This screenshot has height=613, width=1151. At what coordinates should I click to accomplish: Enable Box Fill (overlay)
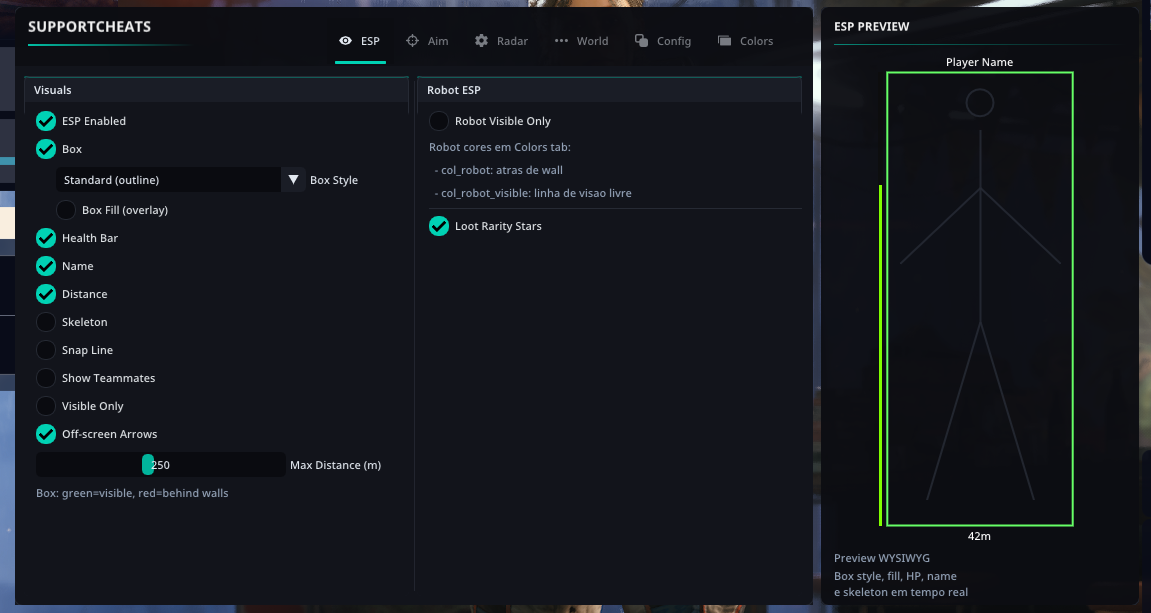[66, 210]
